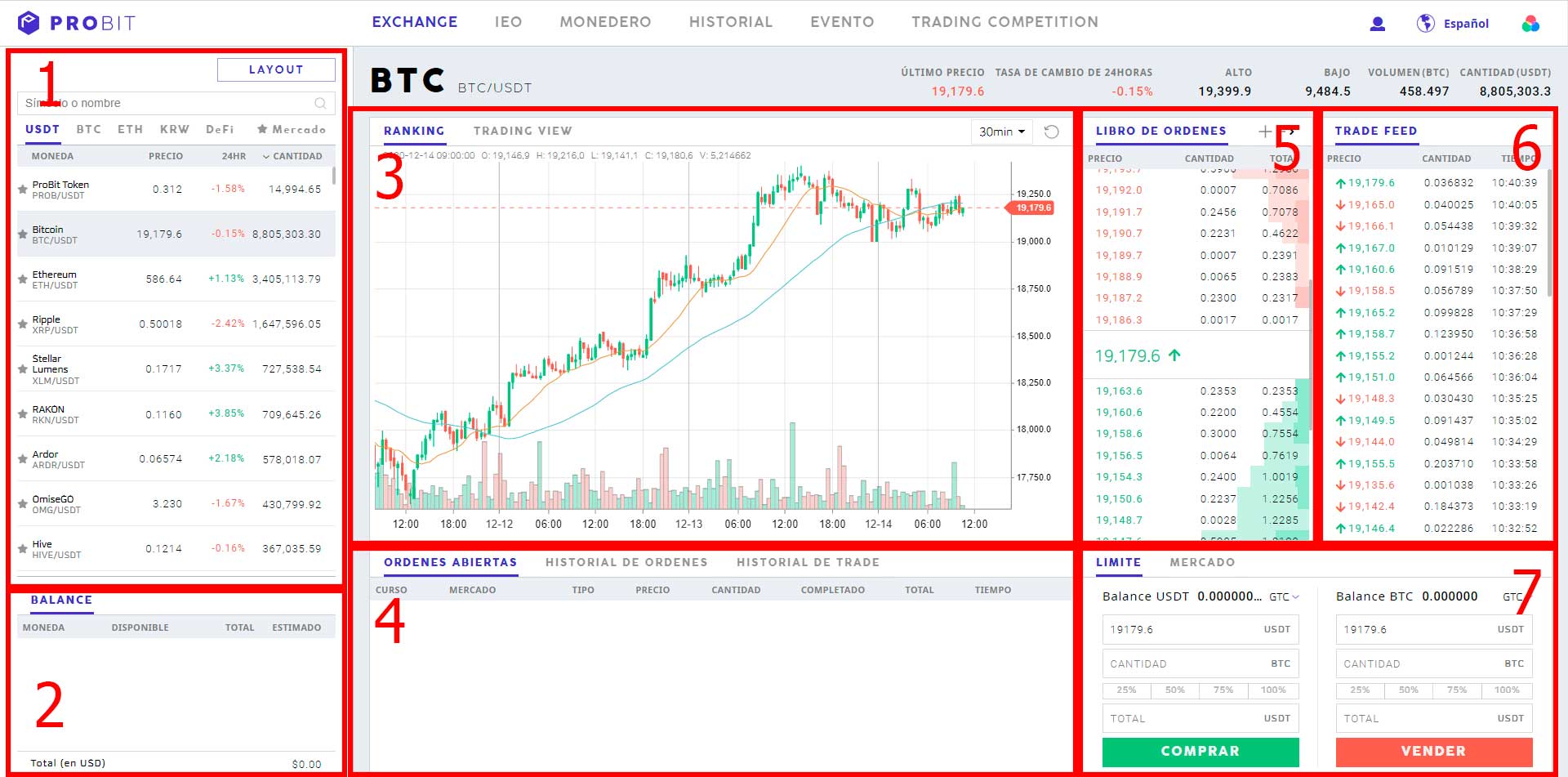
Task: Click the red VENDER button
Action: click(x=1434, y=752)
